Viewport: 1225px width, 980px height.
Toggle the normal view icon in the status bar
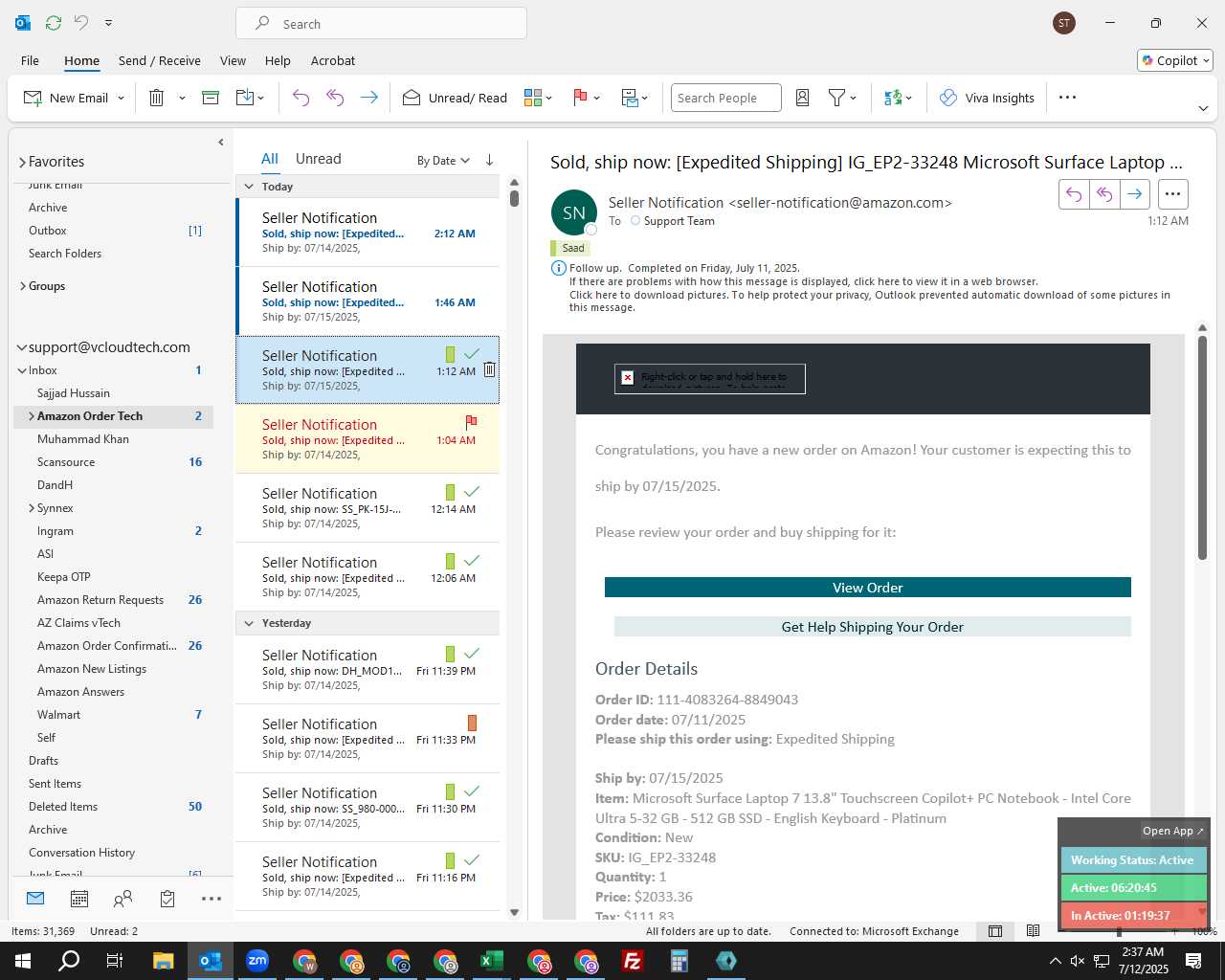coord(995,931)
